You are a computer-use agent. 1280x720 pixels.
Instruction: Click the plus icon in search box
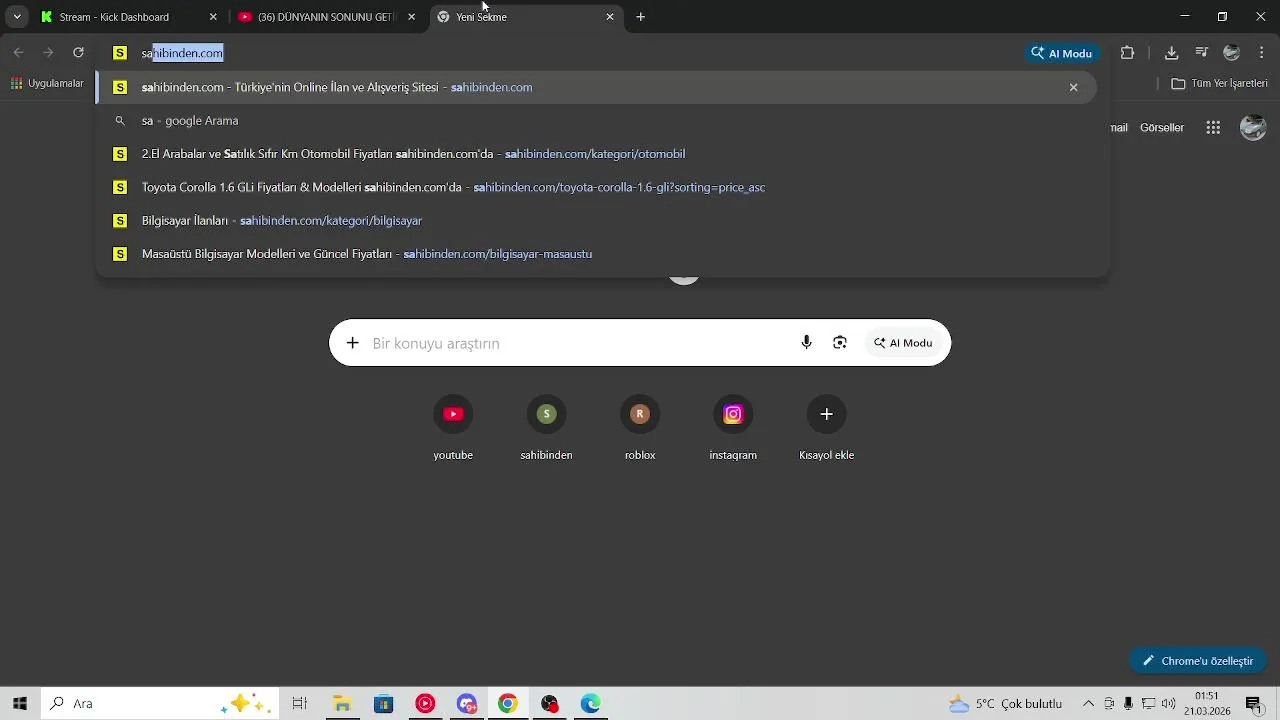pyautogui.click(x=352, y=343)
